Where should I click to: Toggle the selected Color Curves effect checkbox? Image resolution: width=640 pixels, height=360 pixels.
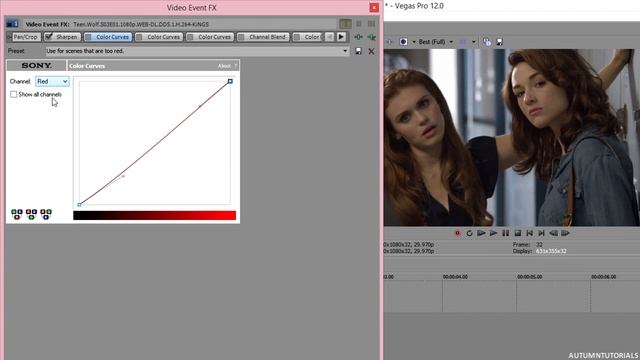coord(88,37)
